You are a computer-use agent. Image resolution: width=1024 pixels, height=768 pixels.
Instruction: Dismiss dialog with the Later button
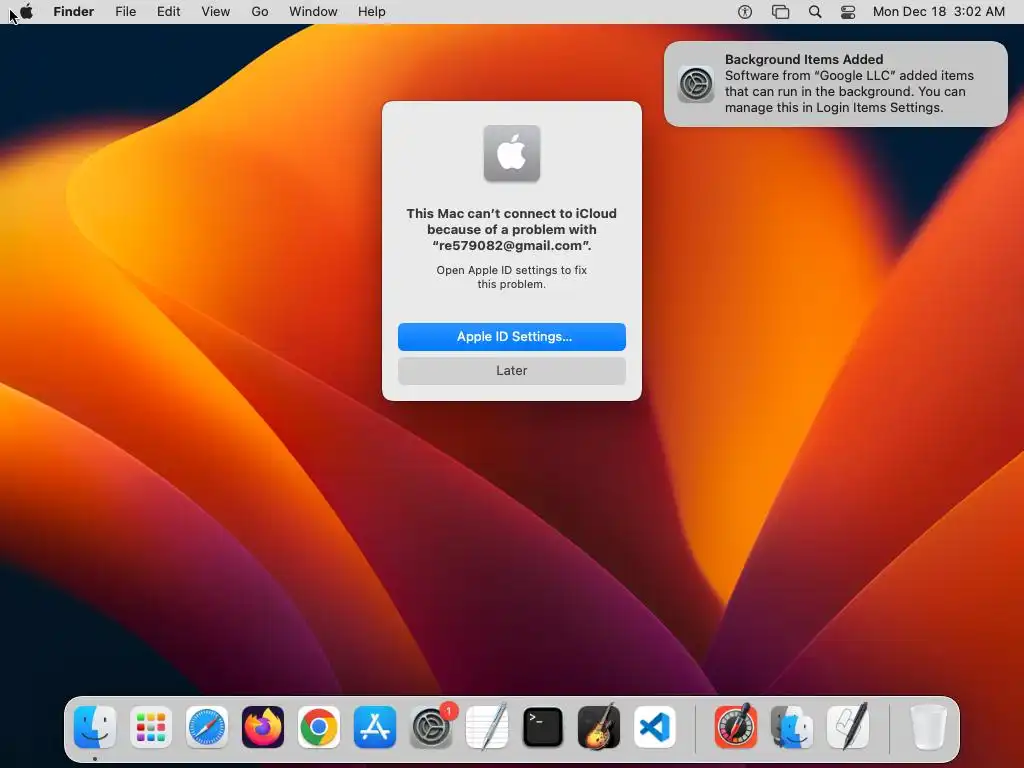tap(512, 370)
